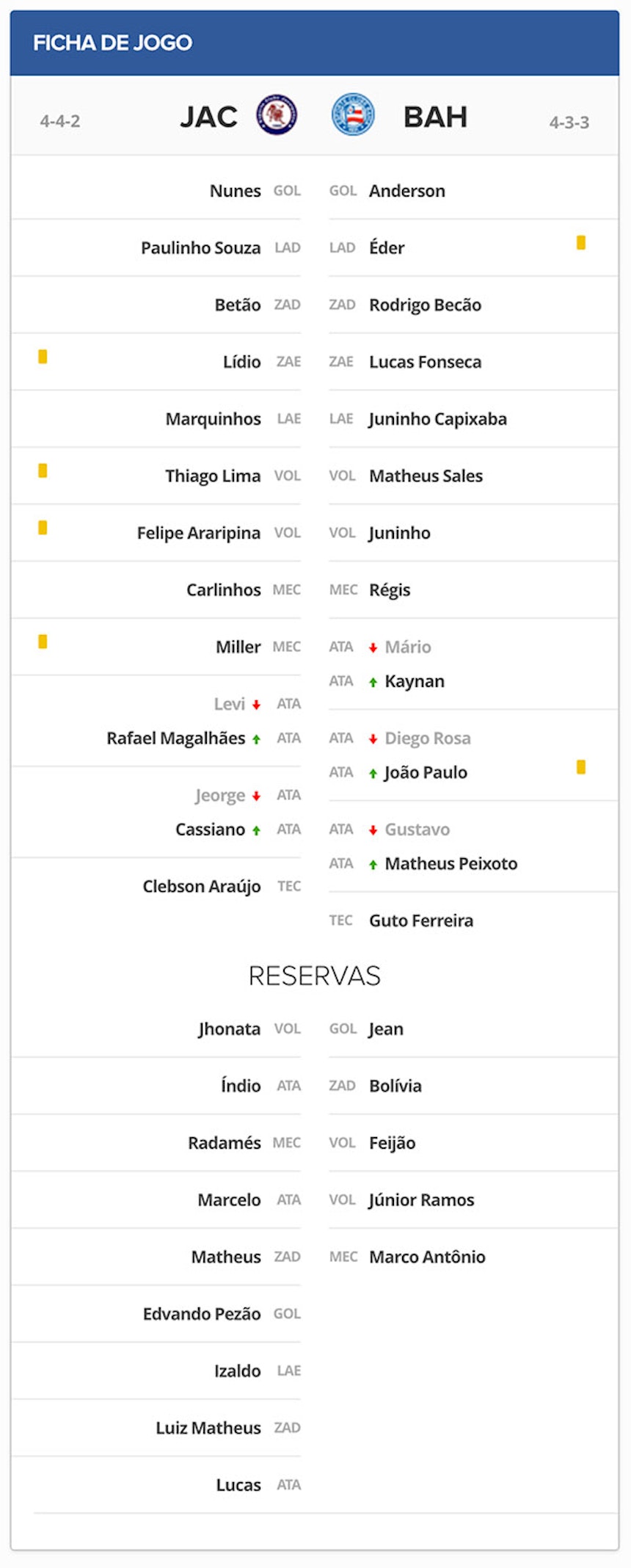
Task: Open the Reservas section heading
Action: tap(315, 976)
